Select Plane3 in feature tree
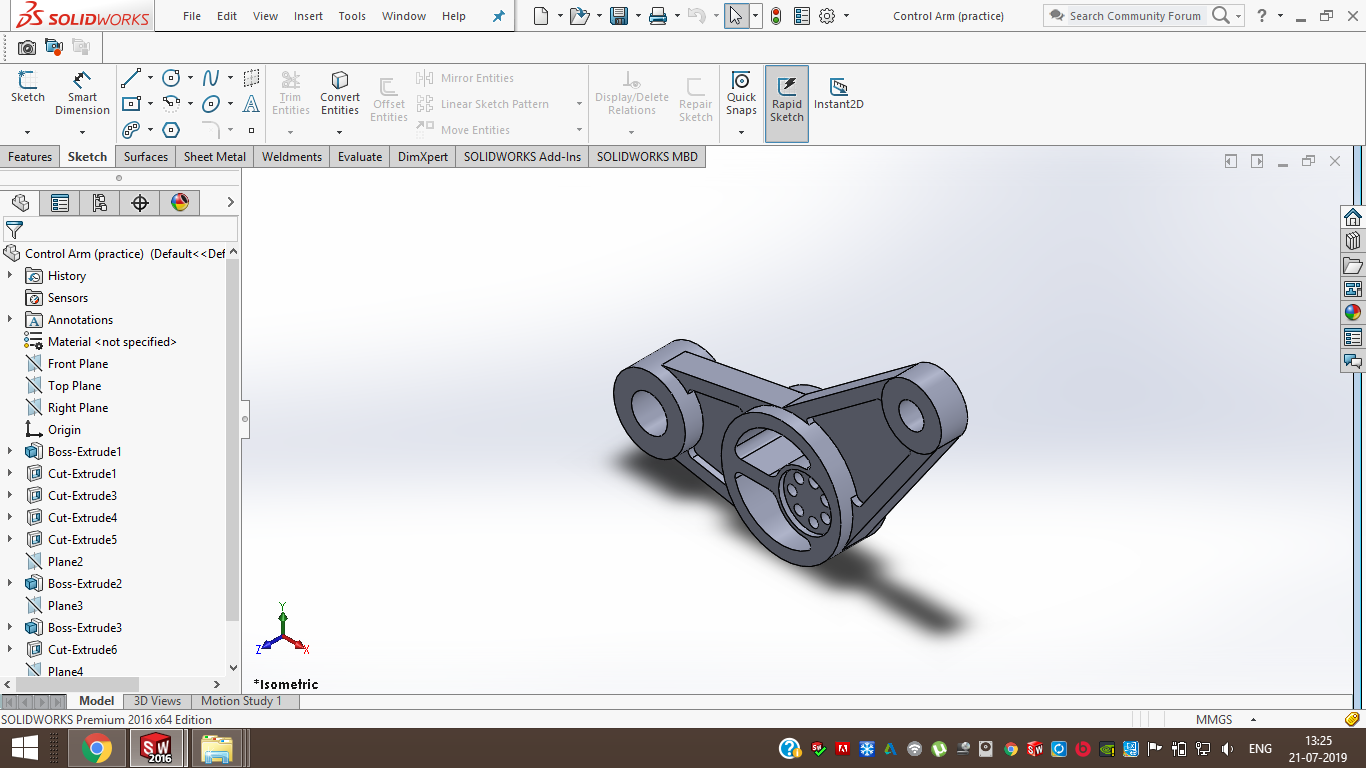The height and width of the screenshot is (768, 1366). 65,606
